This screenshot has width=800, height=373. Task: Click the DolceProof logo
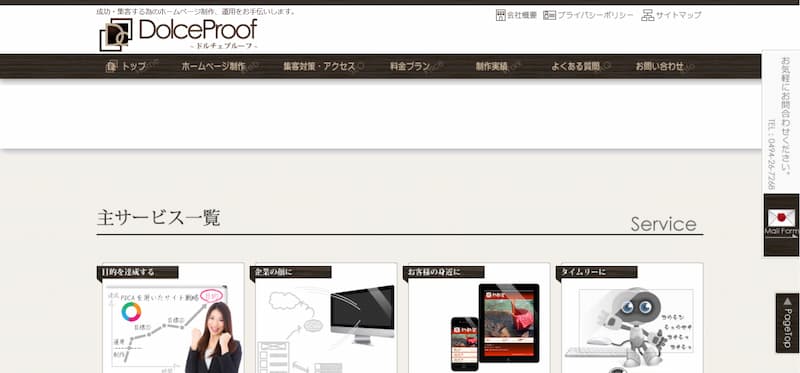point(178,34)
